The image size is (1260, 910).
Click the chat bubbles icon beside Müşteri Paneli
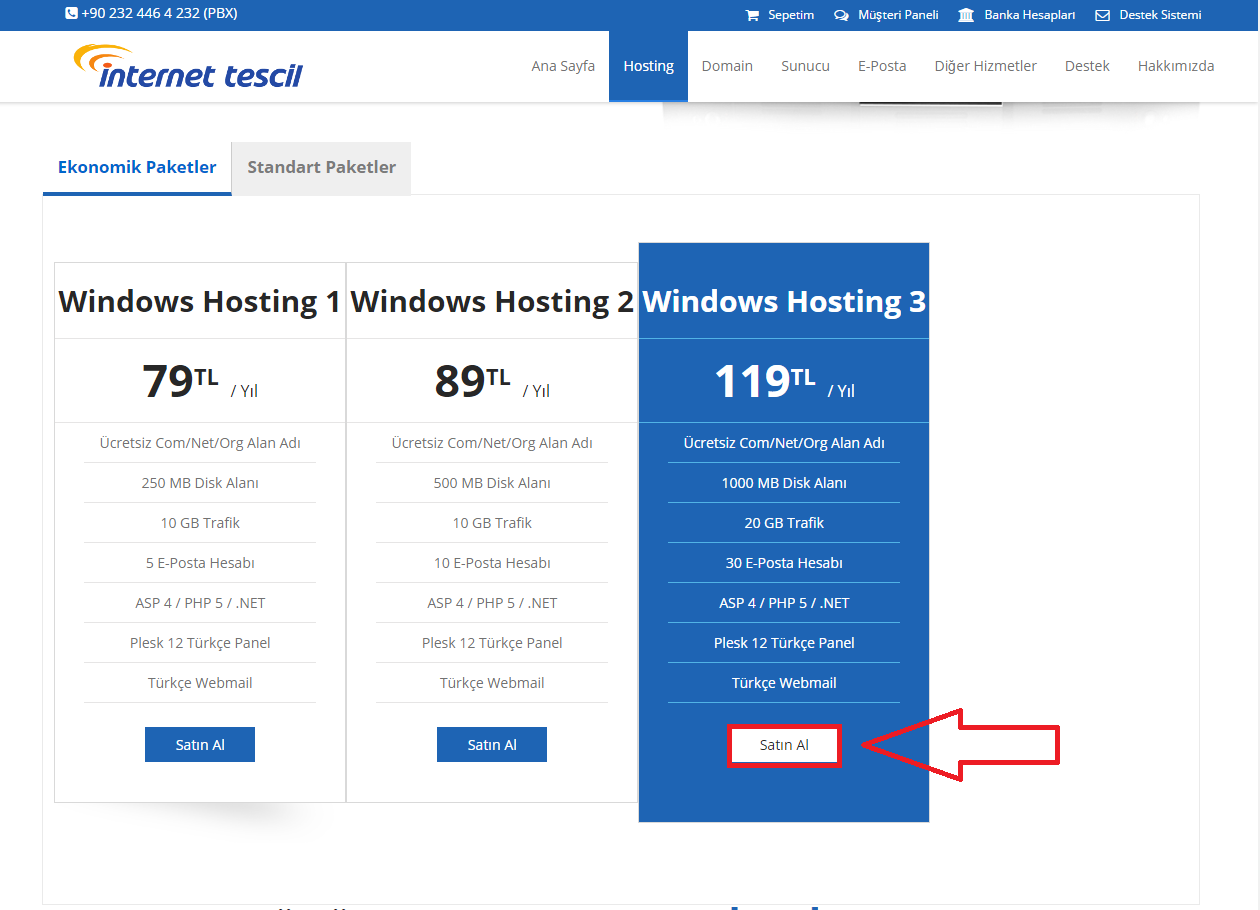841,15
